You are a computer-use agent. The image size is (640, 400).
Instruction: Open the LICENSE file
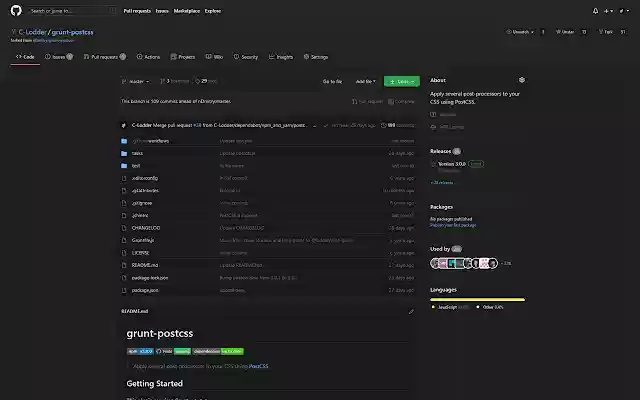(140, 253)
